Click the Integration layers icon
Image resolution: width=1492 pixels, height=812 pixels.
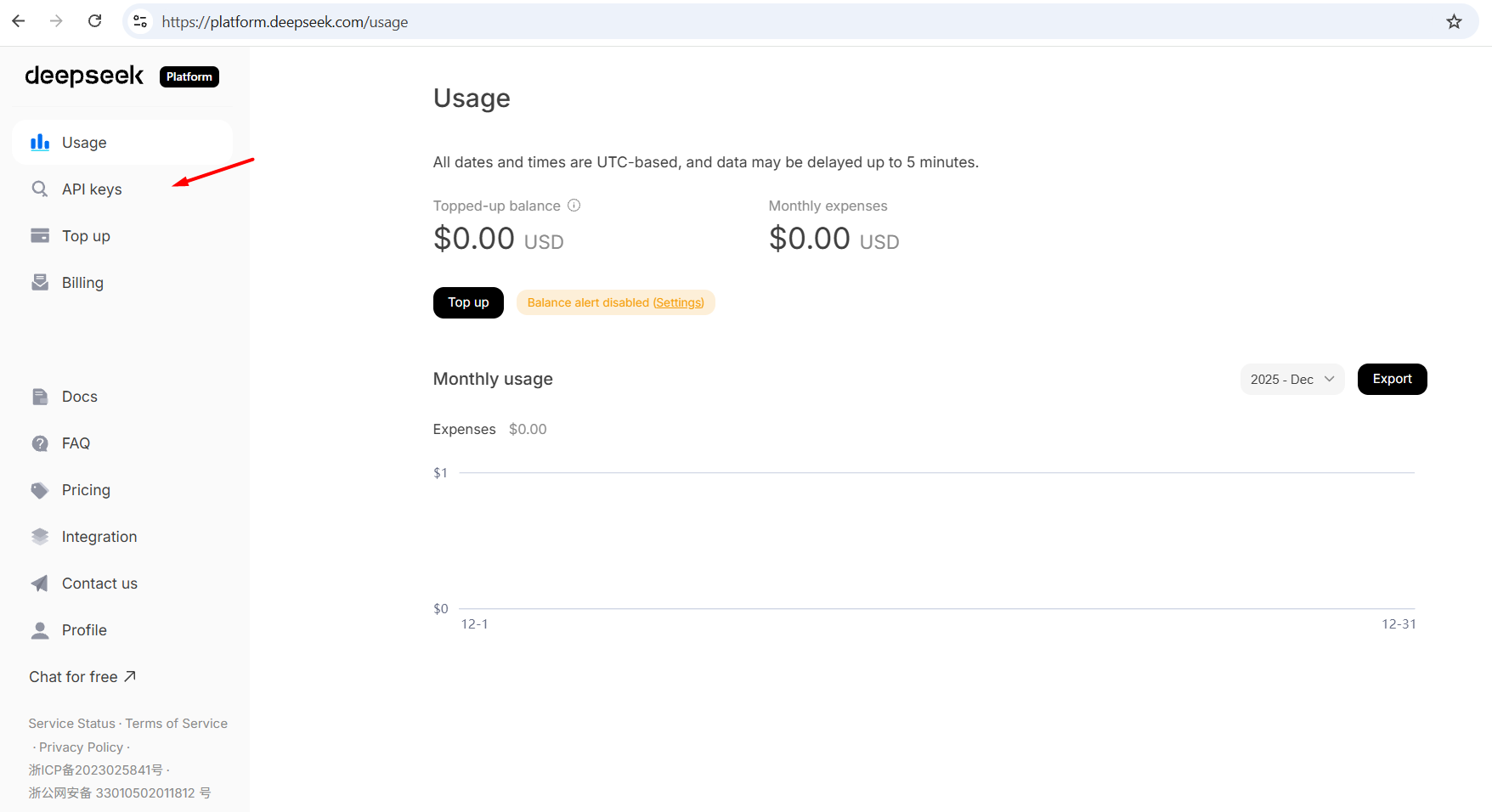point(40,537)
